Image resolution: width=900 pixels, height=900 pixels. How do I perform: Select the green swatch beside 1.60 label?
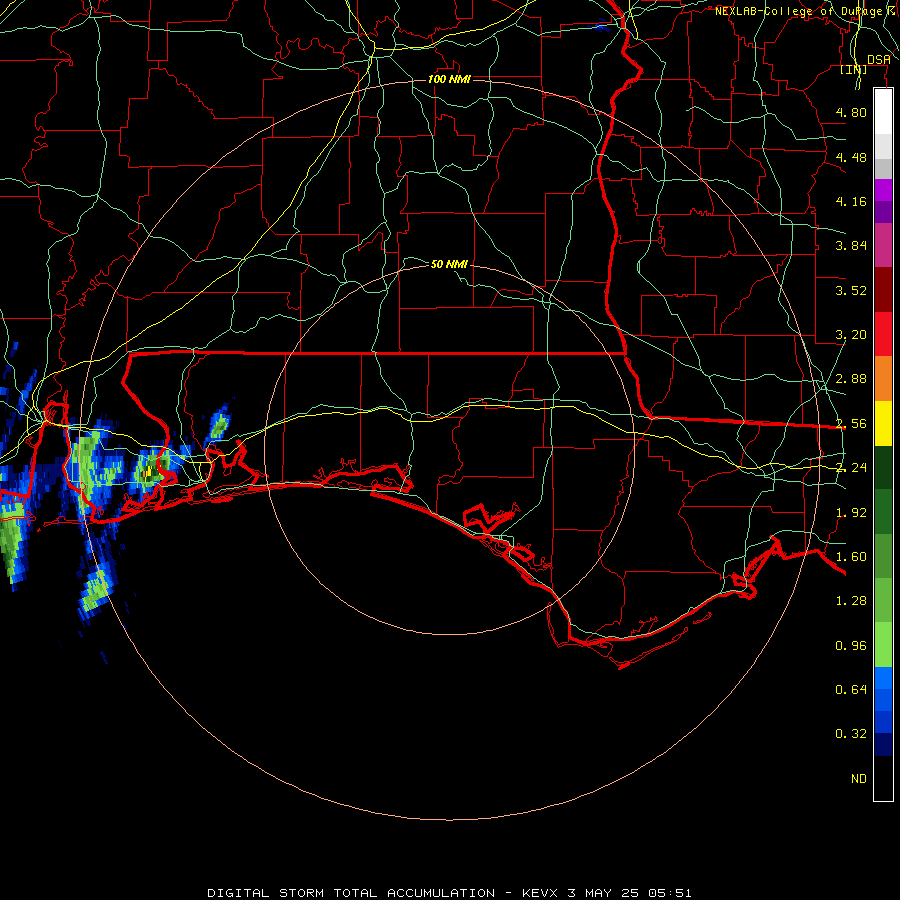coord(883,556)
